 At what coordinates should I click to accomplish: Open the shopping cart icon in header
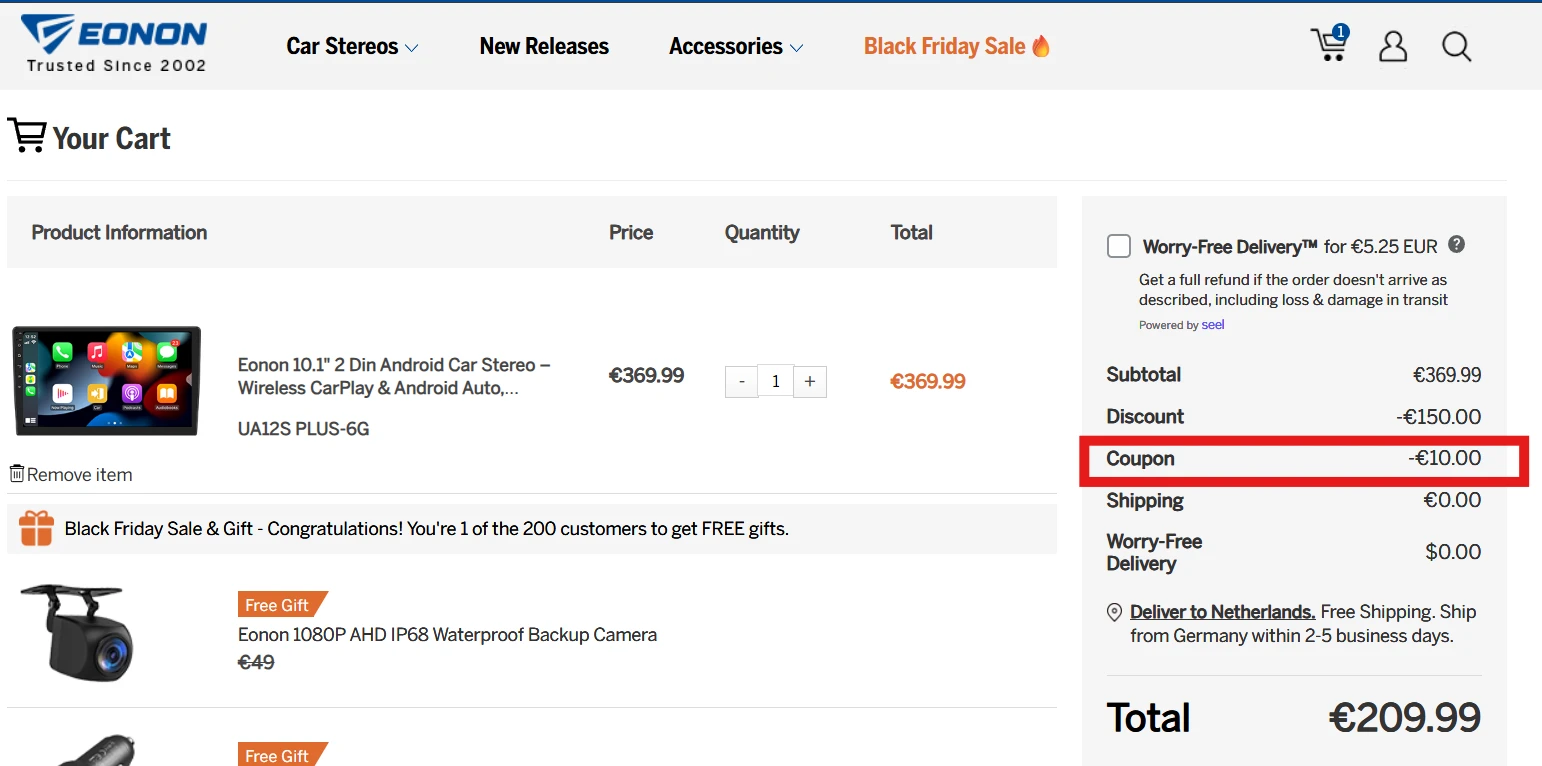pyautogui.click(x=1330, y=44)
